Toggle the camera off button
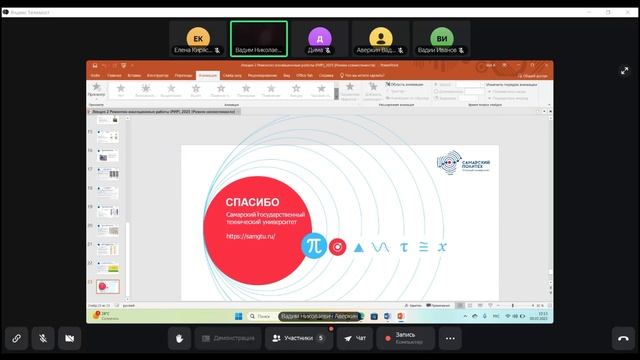This screenshot has width=640, height=360. click(x=69, y=338)
